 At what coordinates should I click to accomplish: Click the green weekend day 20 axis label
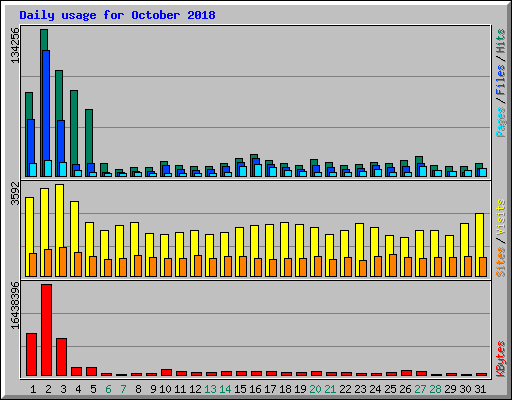[315, 389]
